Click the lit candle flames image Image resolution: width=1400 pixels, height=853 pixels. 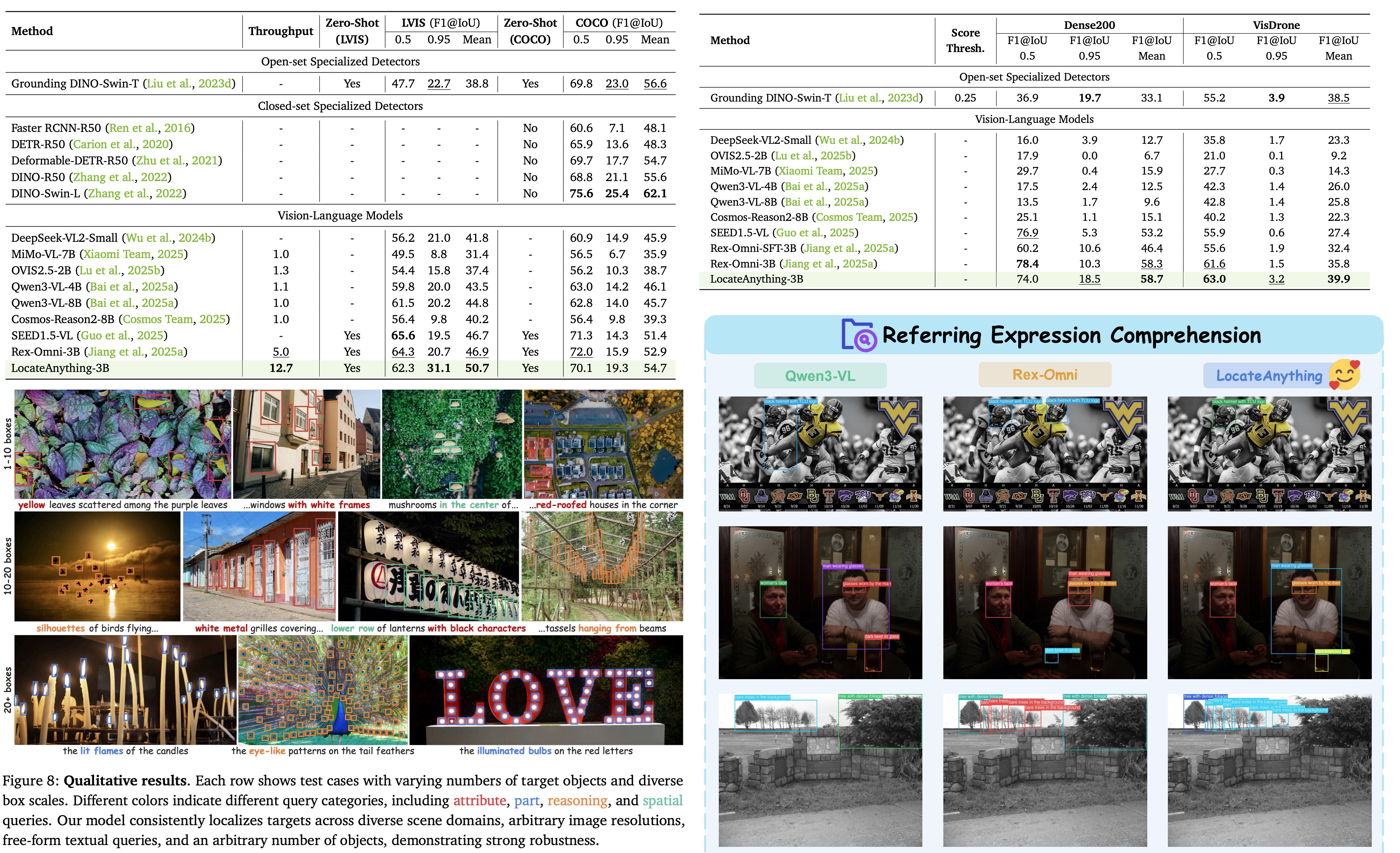pyautogui.click(x=125, y=689)
